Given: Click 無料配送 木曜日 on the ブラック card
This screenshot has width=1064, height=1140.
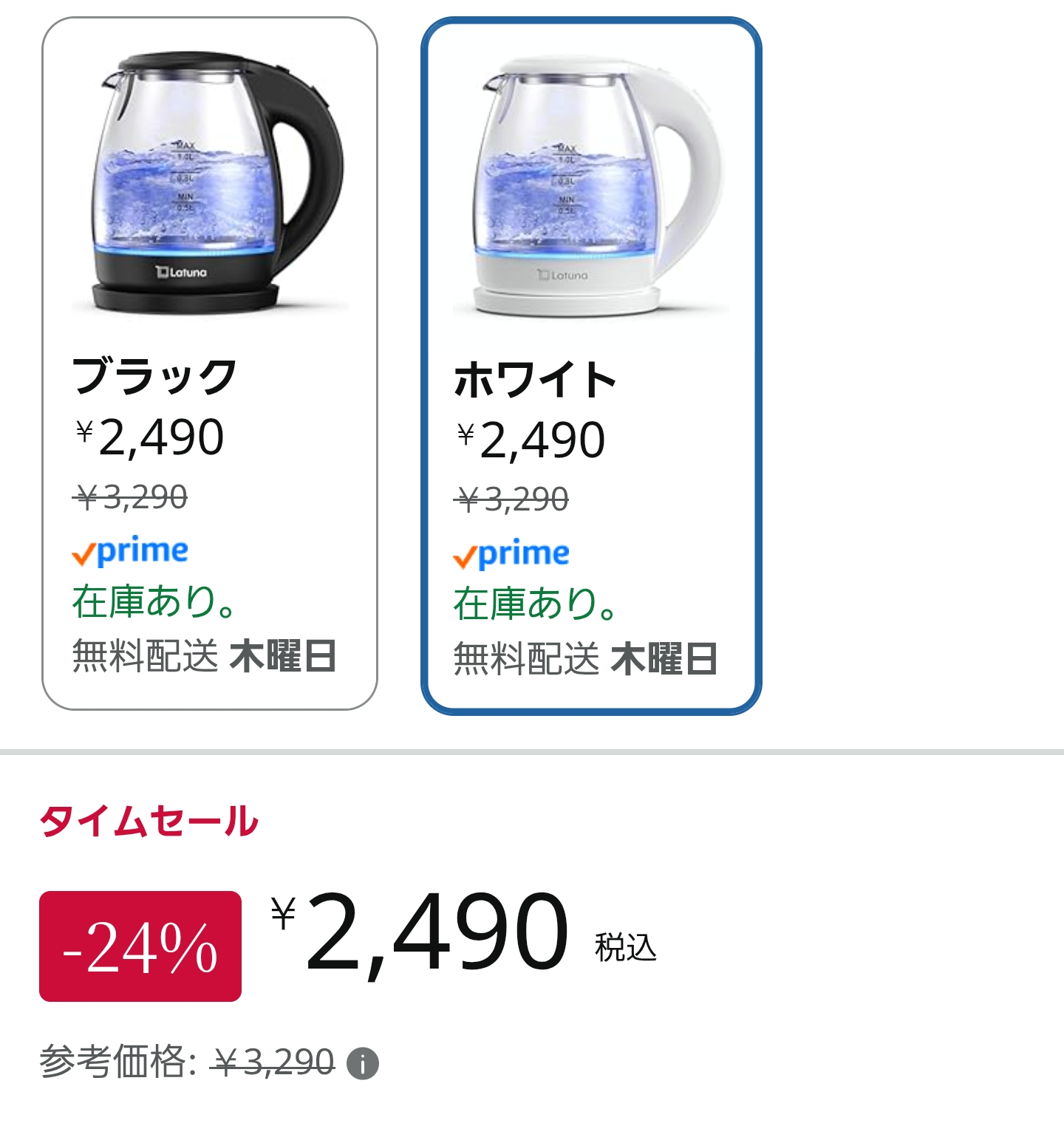Looking at the screenshot, I should 204,656.
